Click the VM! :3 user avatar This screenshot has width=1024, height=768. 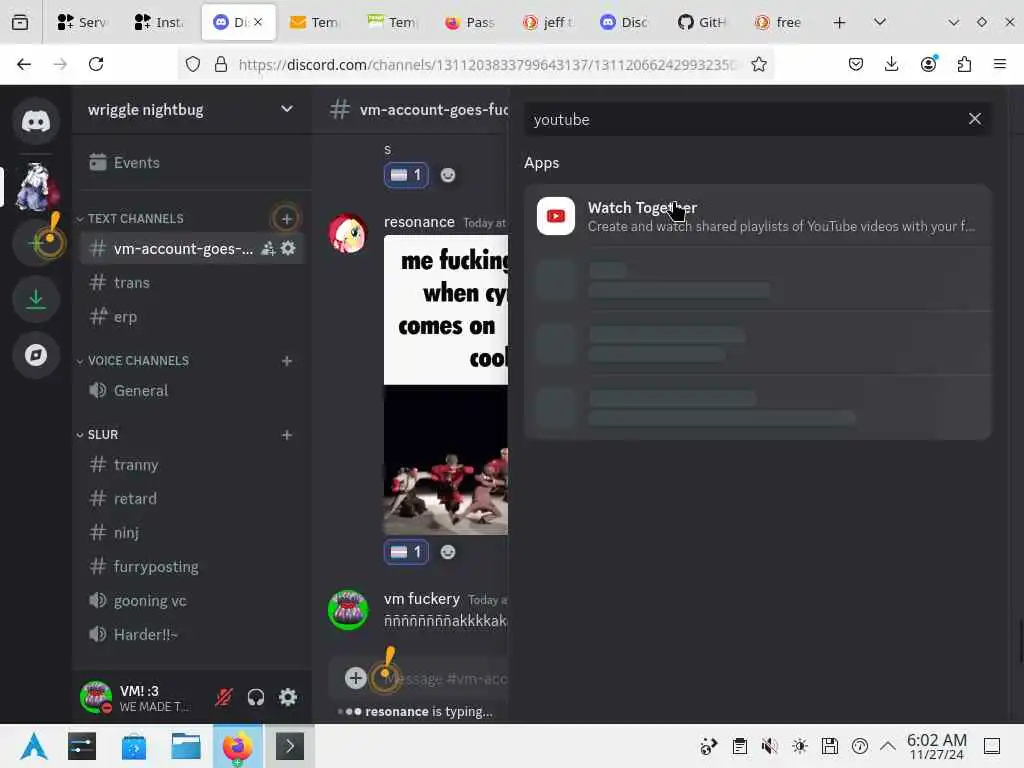coord(96,697)
